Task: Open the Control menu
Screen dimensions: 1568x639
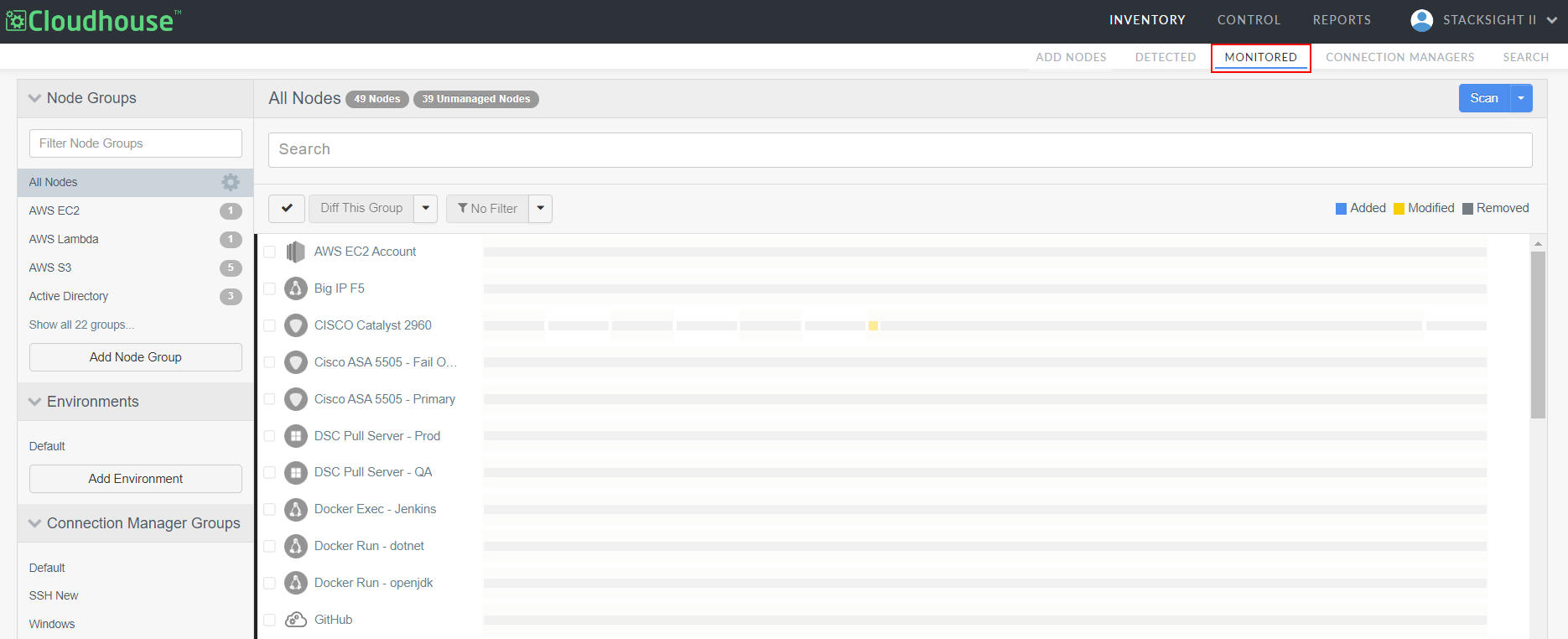Action: 1249,20
